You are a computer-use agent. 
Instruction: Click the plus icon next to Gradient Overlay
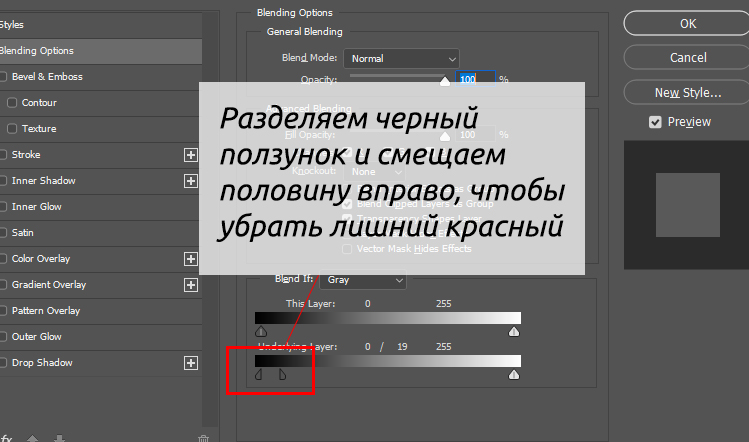tap(191, 285)
